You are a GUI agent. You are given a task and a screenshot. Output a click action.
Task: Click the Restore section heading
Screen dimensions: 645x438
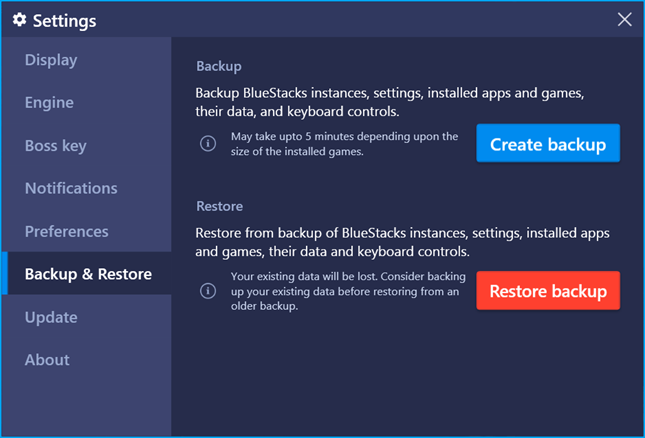point(220,206)
